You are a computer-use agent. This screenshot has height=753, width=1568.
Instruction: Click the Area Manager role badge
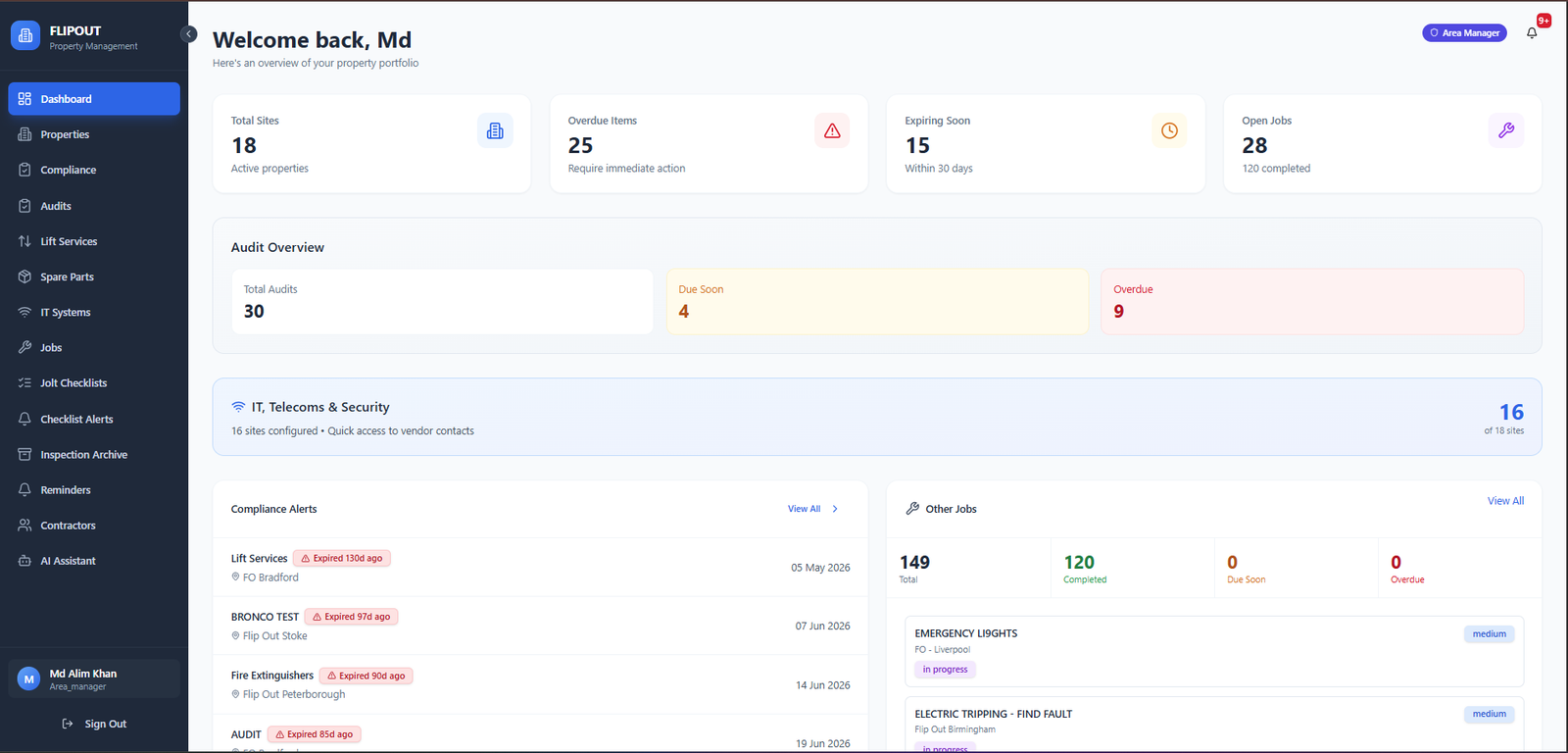[1464, 33]
